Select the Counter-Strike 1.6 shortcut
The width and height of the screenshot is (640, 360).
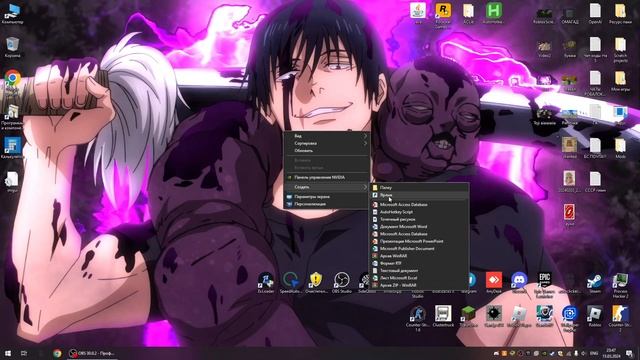tap(418, 318)
